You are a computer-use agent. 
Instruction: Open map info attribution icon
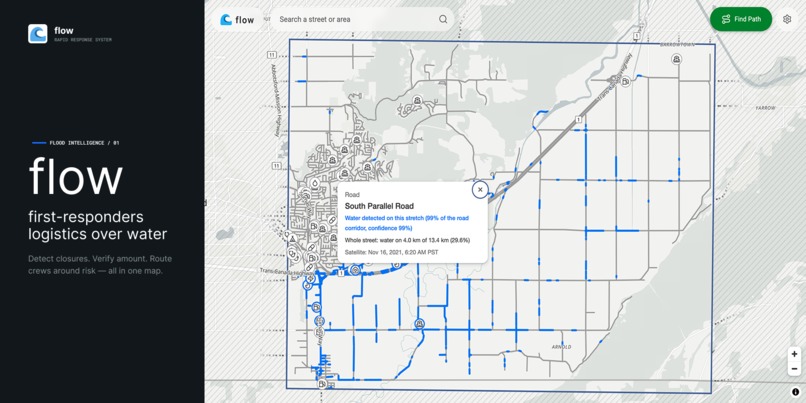(795, 392)
